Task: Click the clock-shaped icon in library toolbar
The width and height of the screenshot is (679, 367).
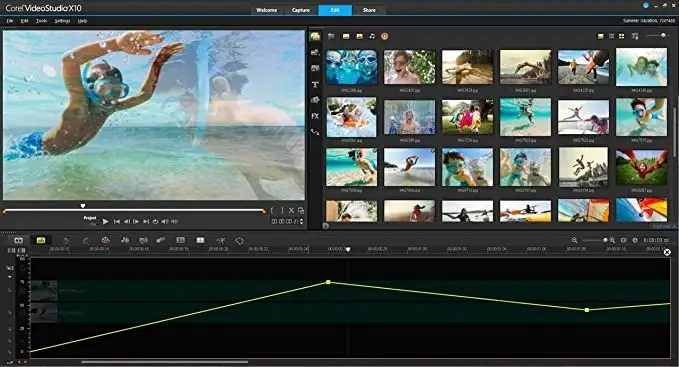Action: tap(385, 36)
